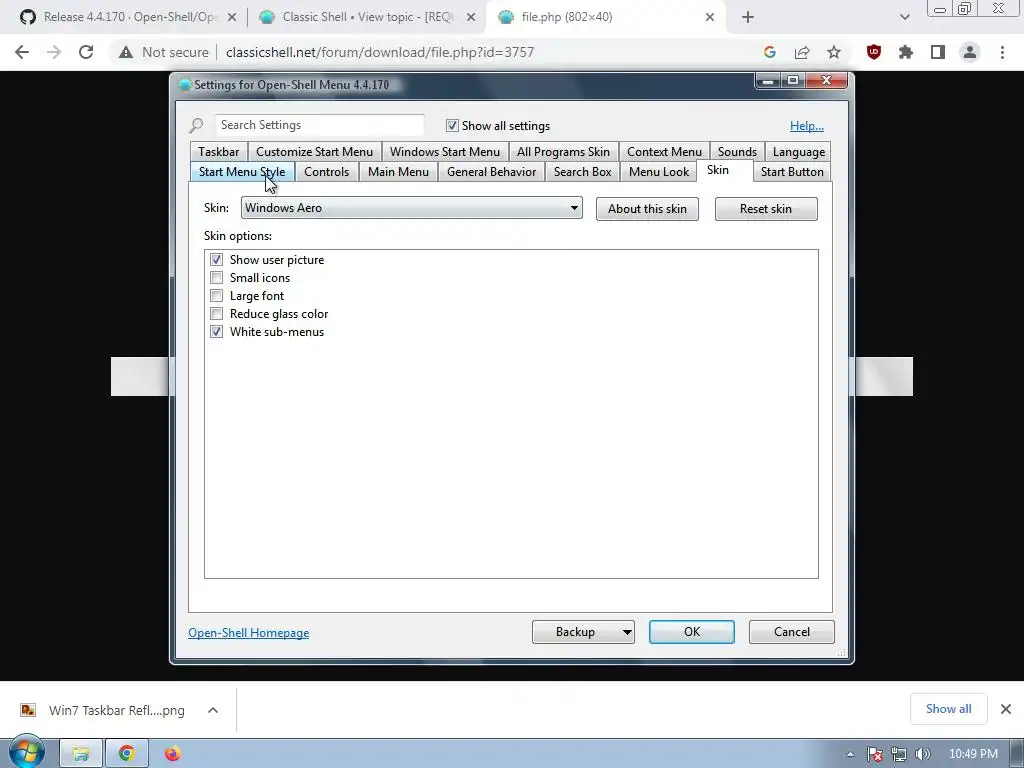Open the Menu Look tab
Screen dimensions: 1024x768
[659, 172]
